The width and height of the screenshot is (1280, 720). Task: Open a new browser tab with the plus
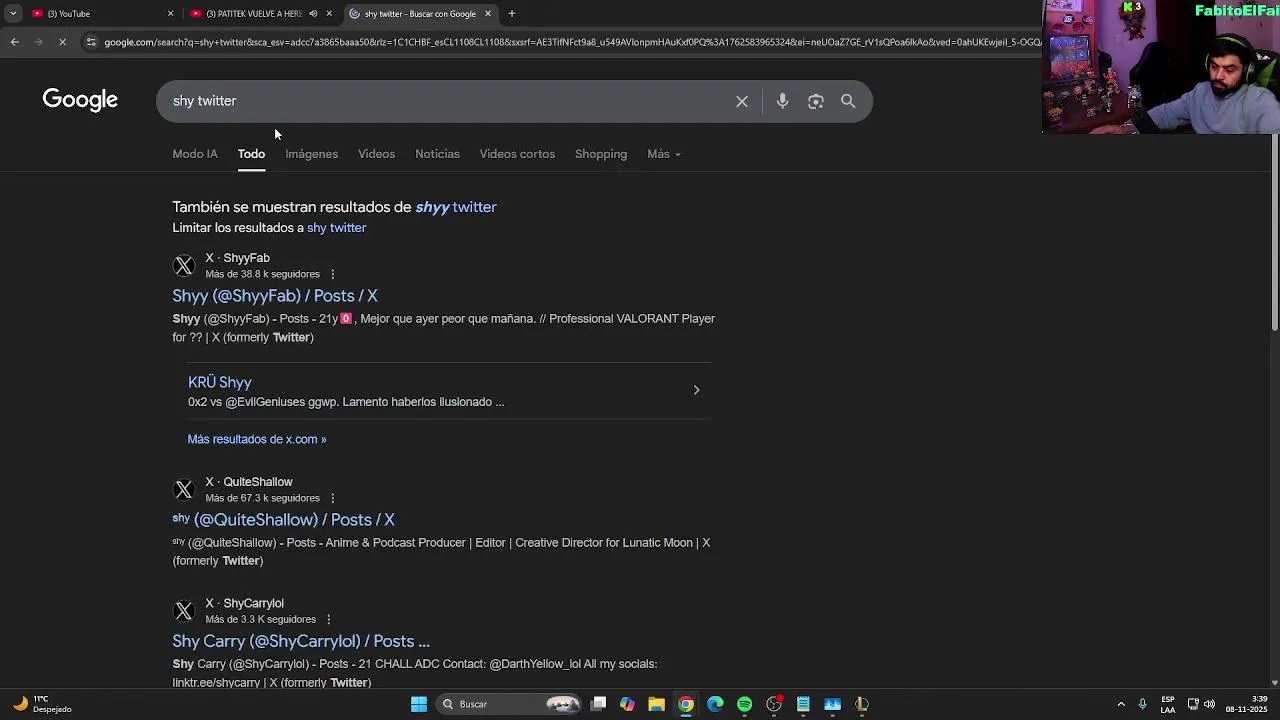pyautogui.click(x=512, y=13)
